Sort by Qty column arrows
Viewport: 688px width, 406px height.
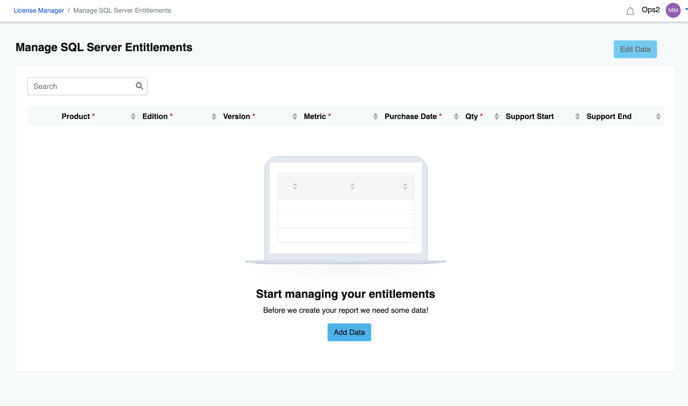coord(496,116)
